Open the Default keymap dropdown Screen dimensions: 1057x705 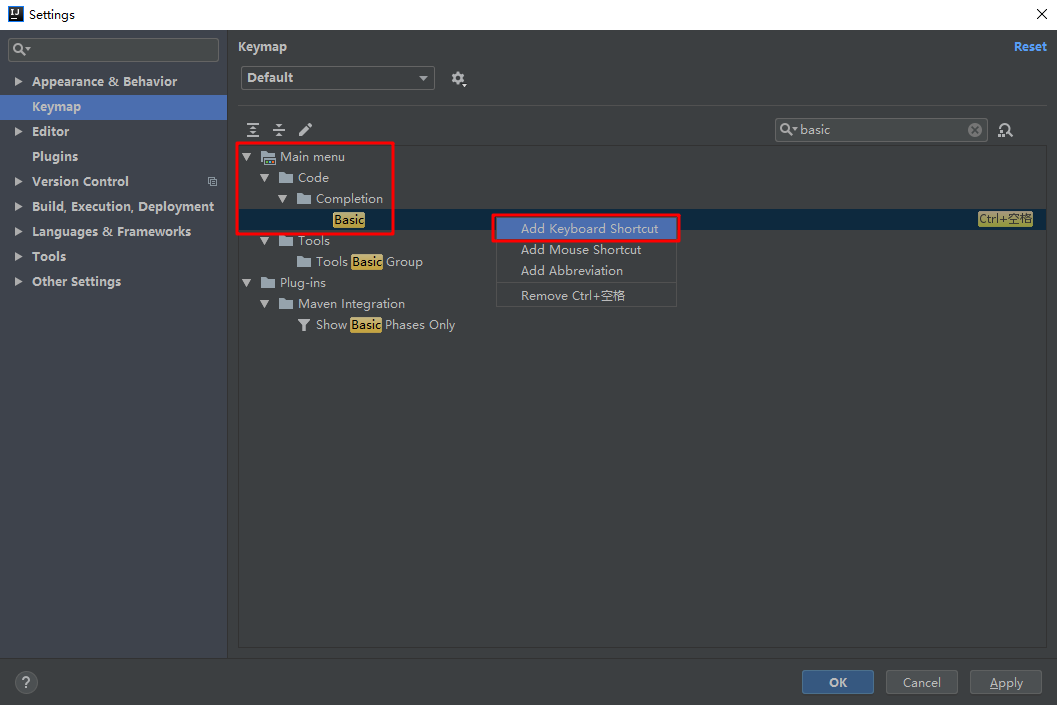coord(338,78)
